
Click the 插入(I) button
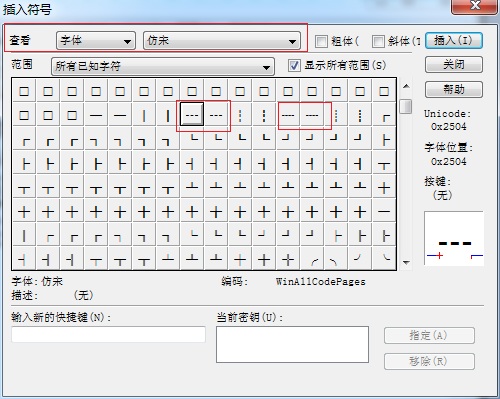pos(454,40)
